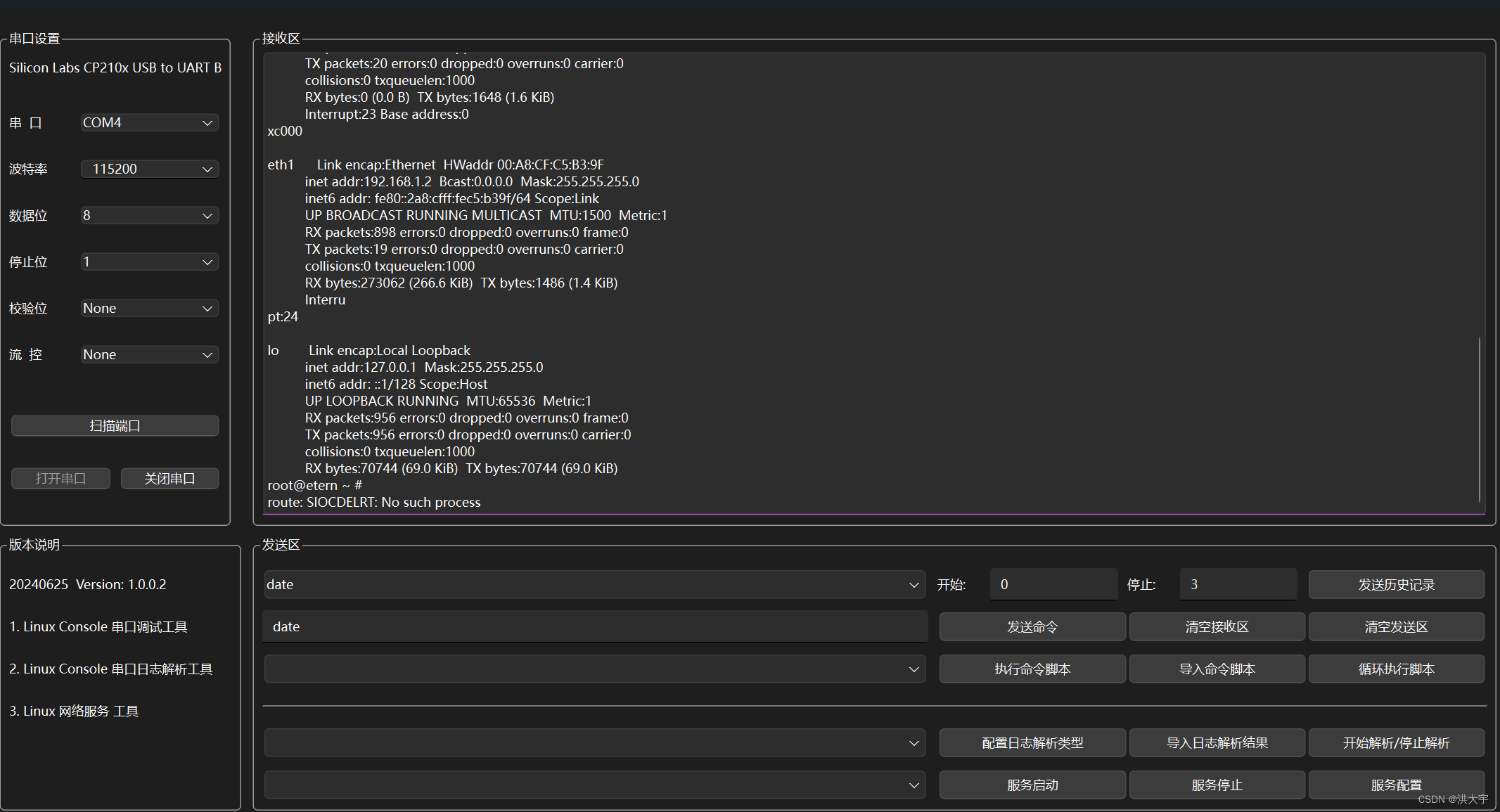The image size is (1500, 812).
Task: Click the 'inet addr:127.0.0.1' line
Action: coord(424,367)
